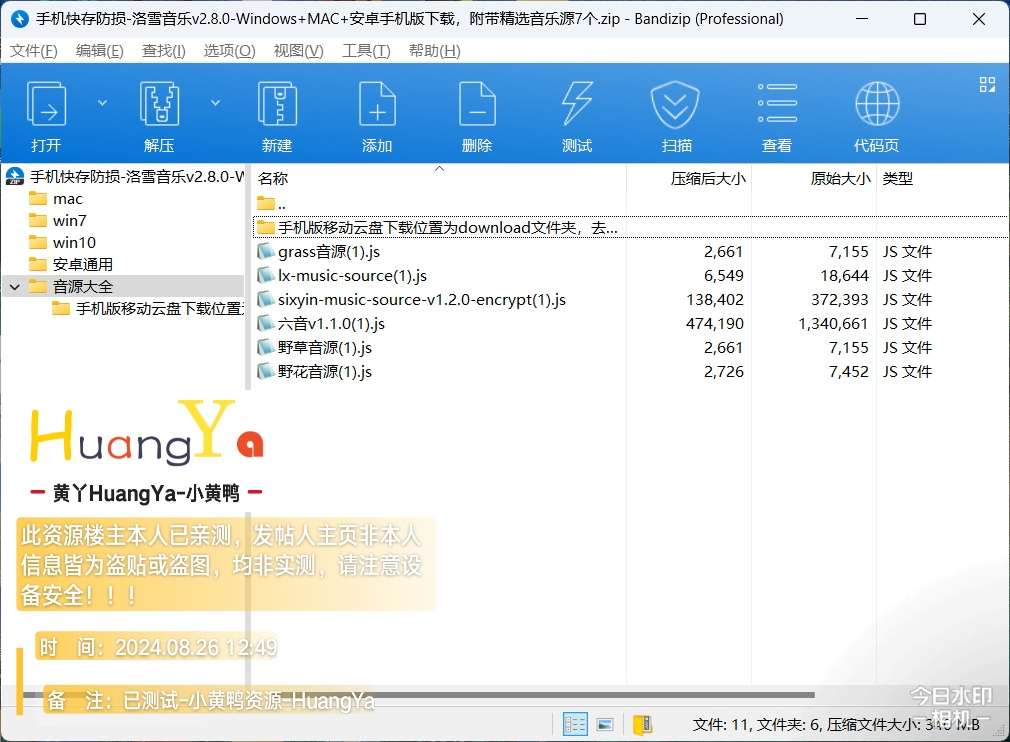Open the 选项(O) menu
1010x742 pixels.
tap(229, 51)
